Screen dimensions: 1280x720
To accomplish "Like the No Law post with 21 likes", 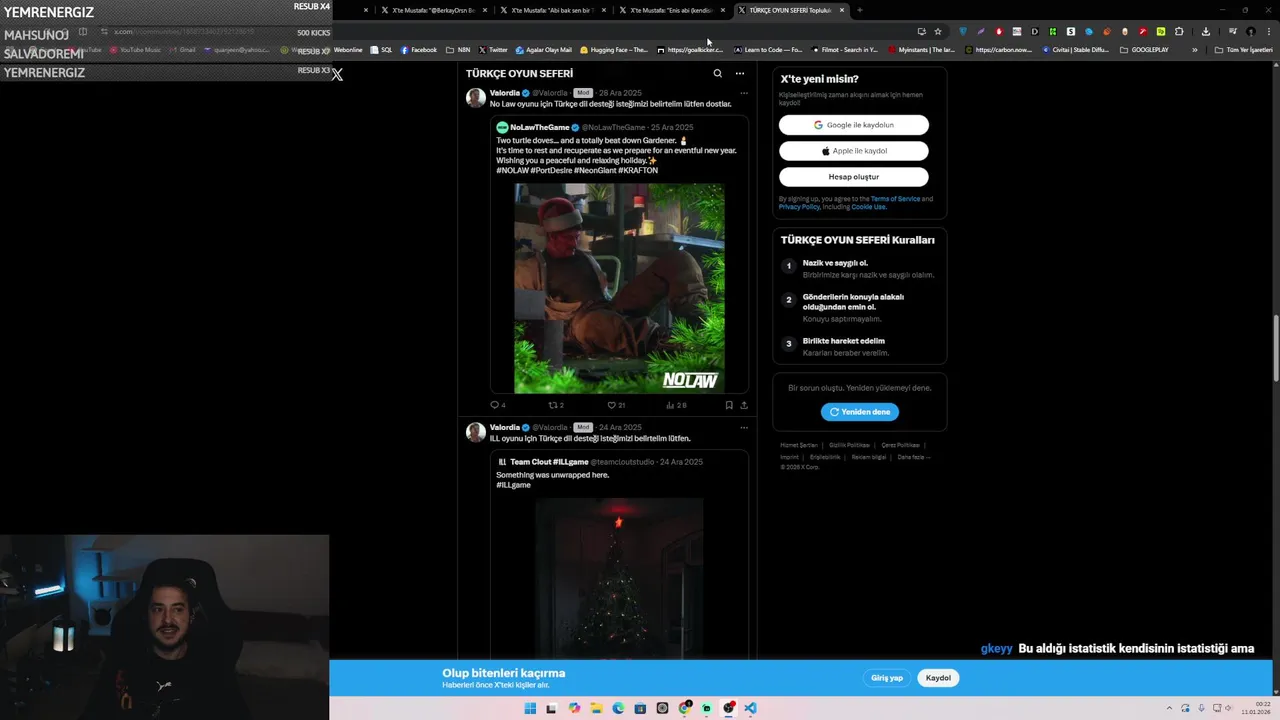I will click(x=616, y=405).
